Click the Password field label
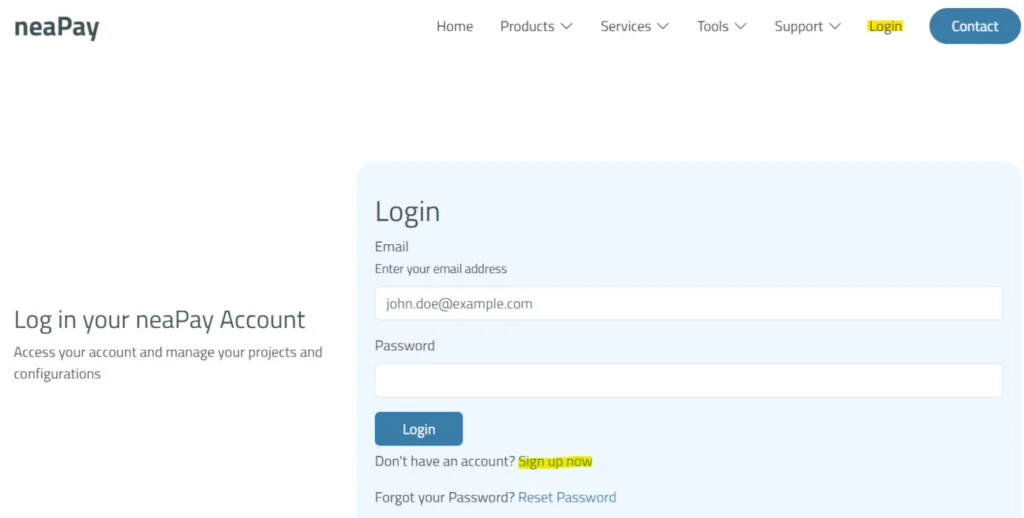 (x=404, y=345)
